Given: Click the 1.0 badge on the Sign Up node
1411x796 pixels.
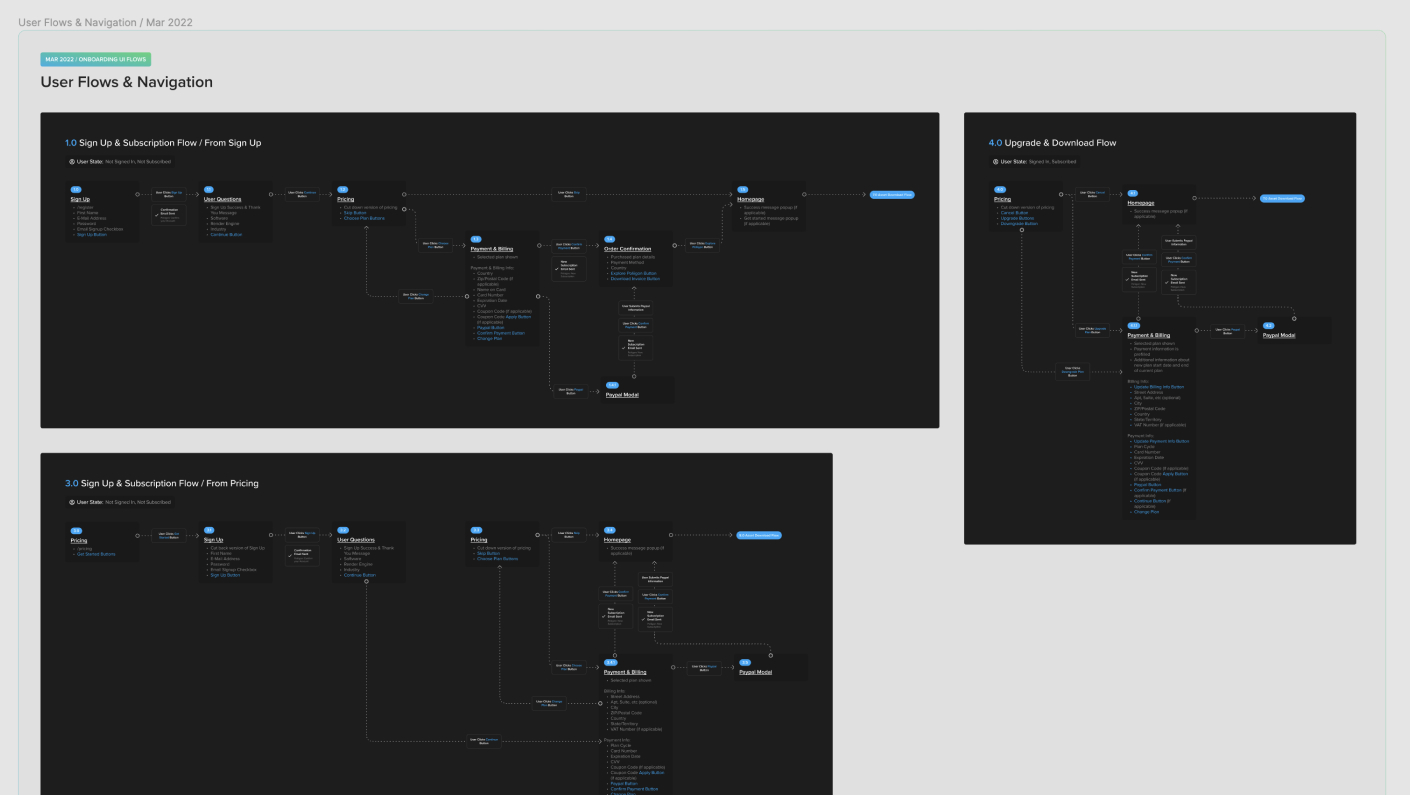Looking at the screenshot, I should pos(75,190).
